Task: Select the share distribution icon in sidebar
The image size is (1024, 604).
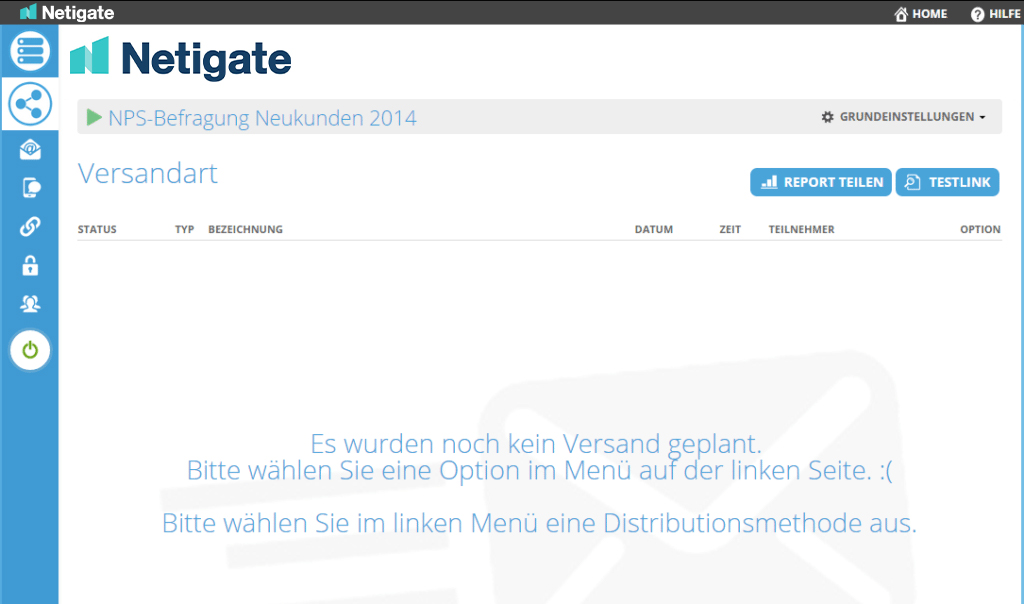Action: 30,104
